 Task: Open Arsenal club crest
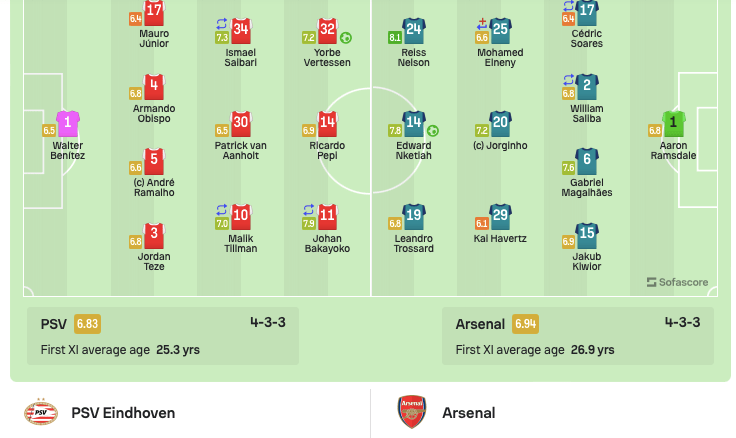pyautogui.click(x=412, y=412)
